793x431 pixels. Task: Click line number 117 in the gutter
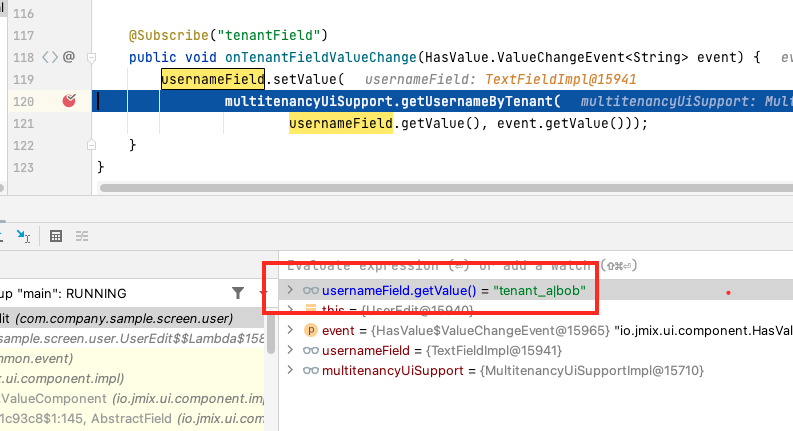(23, 35)
